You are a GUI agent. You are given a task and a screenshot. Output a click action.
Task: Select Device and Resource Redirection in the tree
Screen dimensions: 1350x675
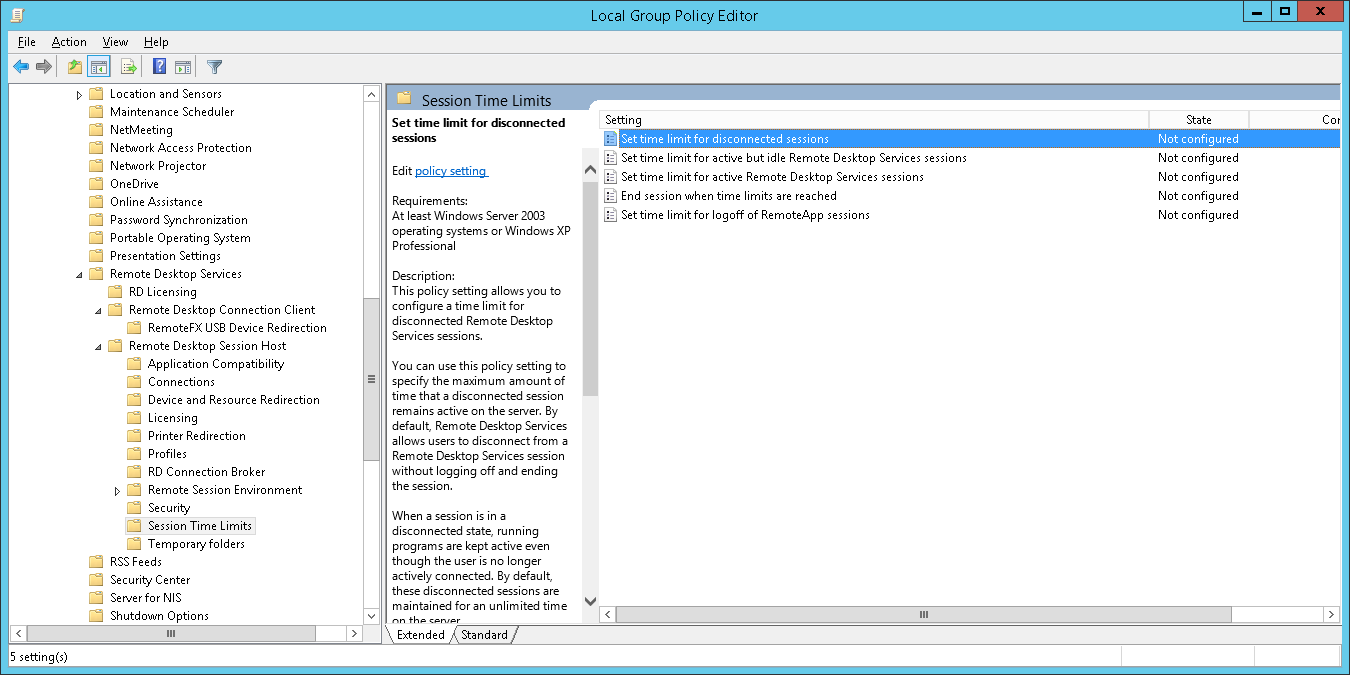click(x=234, y=400)
